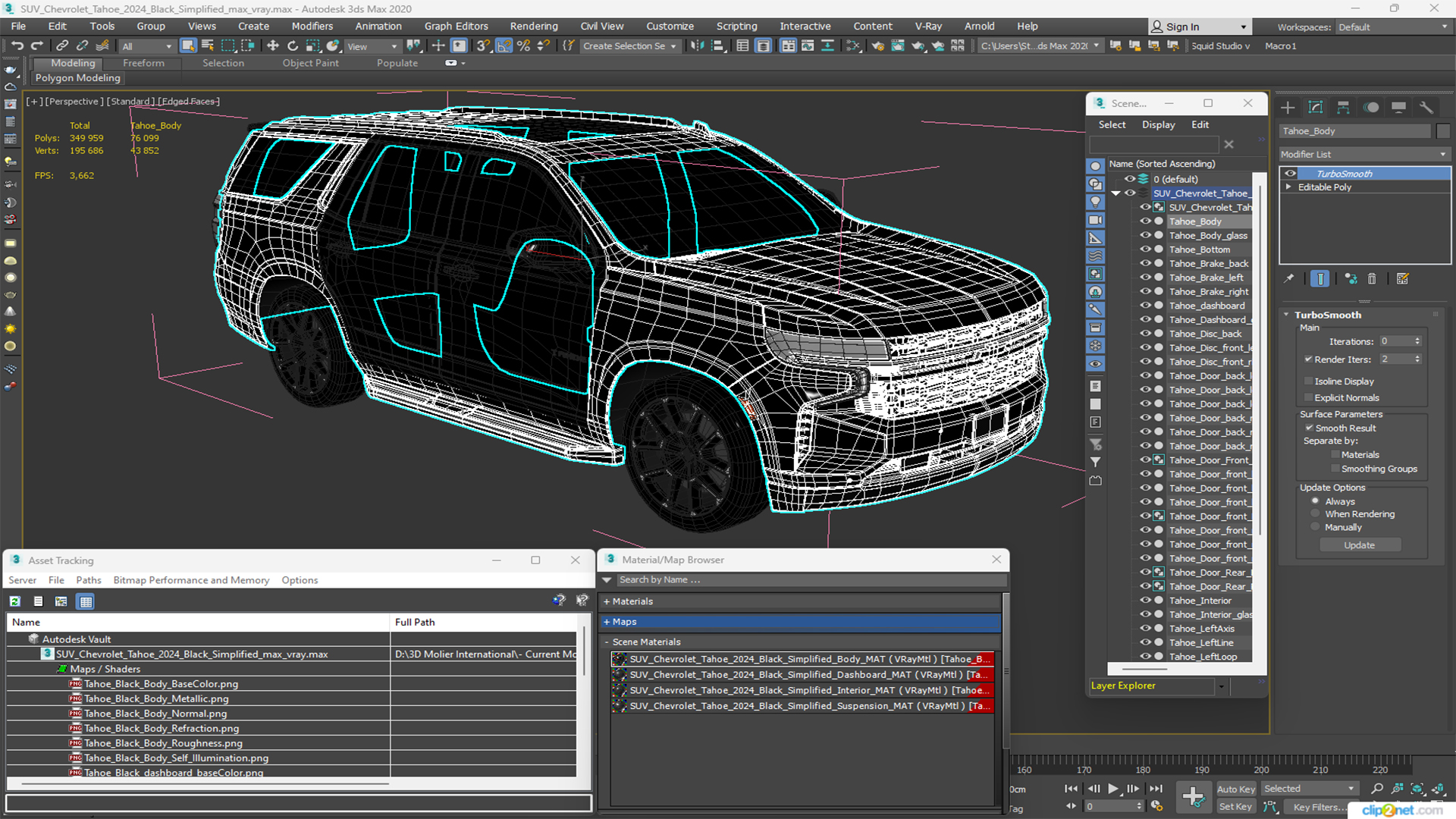Open Bitmap Performance and Memory menu
Image resolution: width=1456 pixels, height=819 pixels.
point(191,580)
